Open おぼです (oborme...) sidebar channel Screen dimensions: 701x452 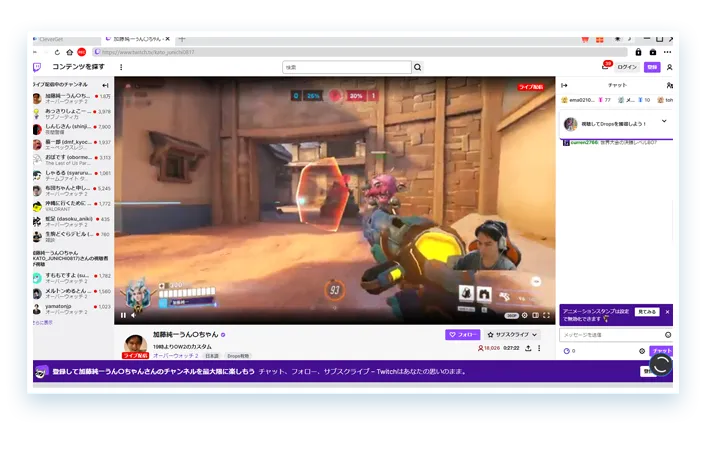tap(72, 160)
